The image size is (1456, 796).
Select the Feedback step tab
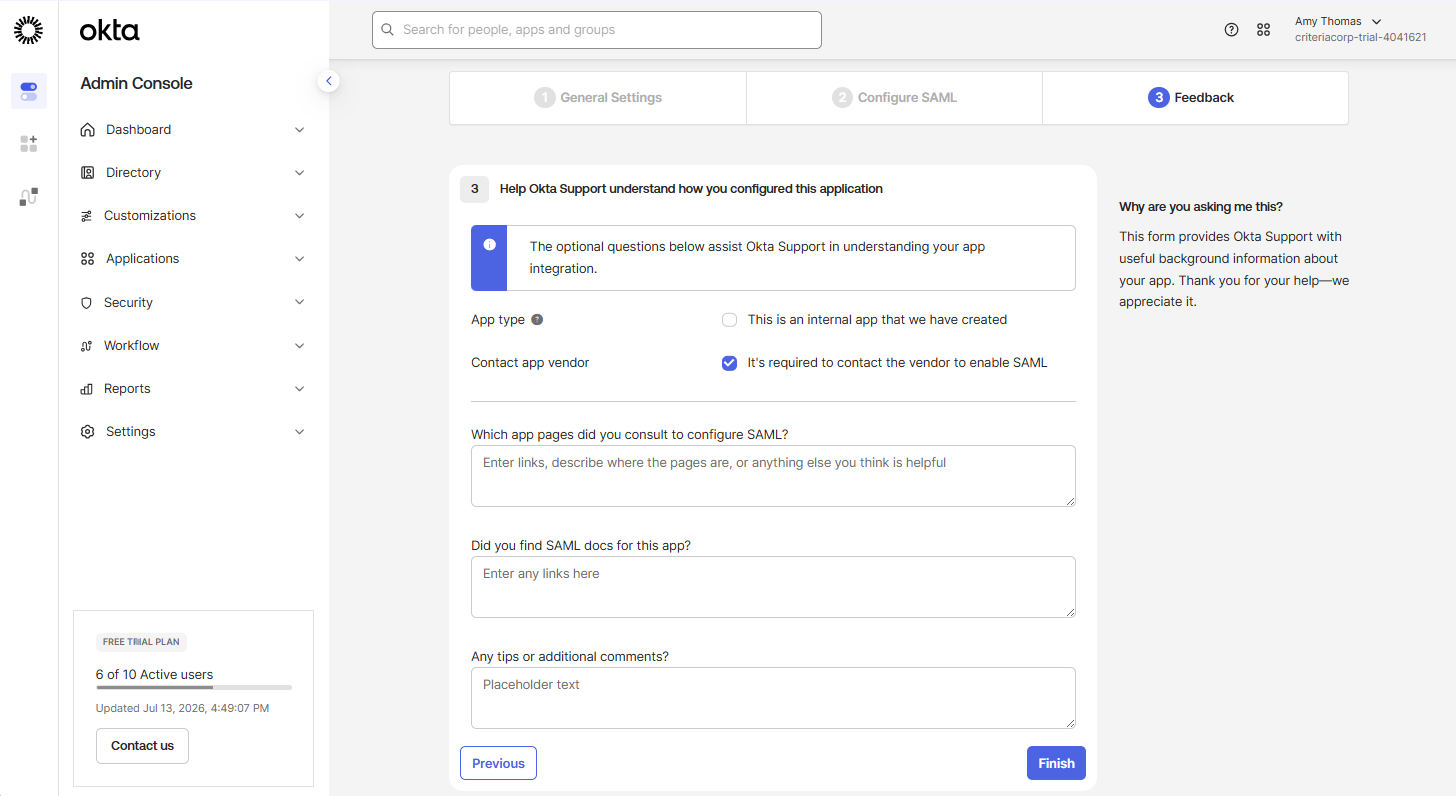coord(1195,98)
